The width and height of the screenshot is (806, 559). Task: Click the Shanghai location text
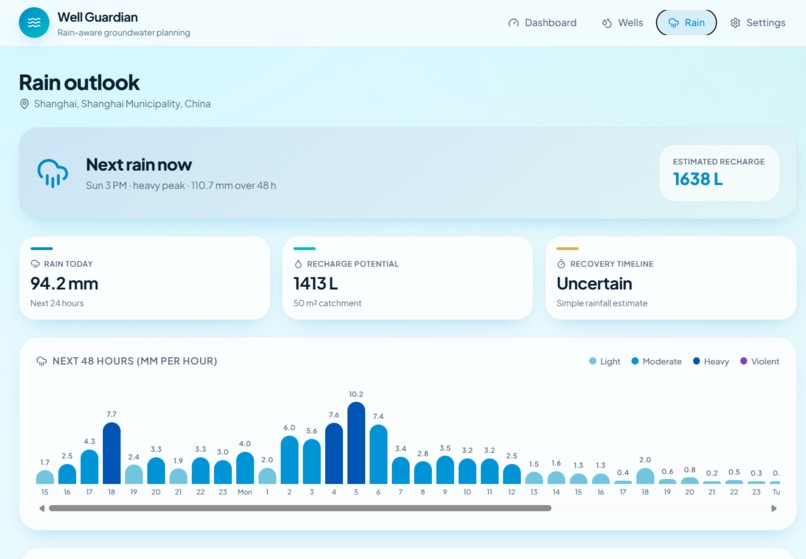122,104
